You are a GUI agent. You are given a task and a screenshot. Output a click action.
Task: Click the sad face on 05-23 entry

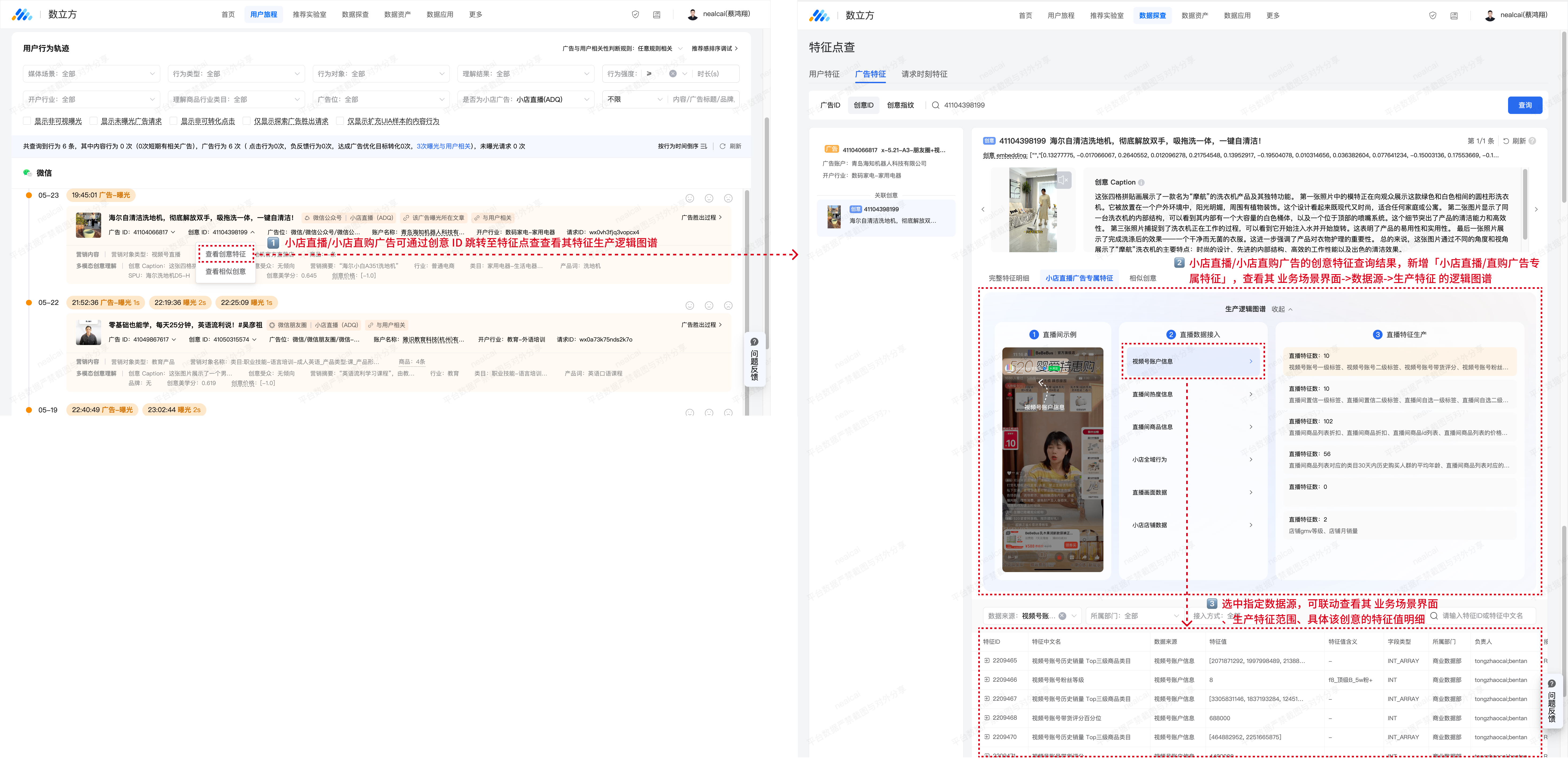pos(728,198)
